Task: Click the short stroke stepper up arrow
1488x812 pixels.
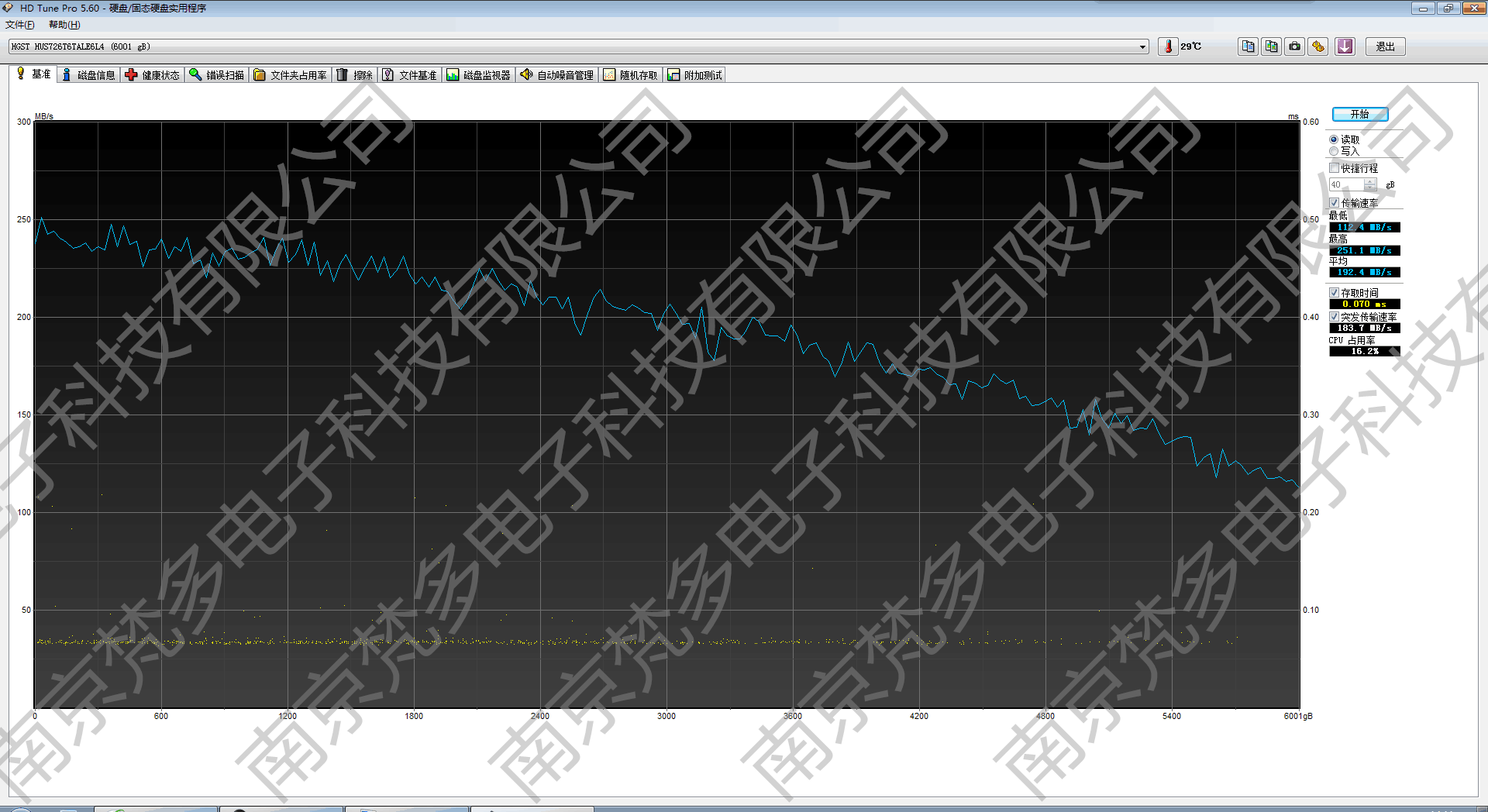Action: click(1370, 181)
